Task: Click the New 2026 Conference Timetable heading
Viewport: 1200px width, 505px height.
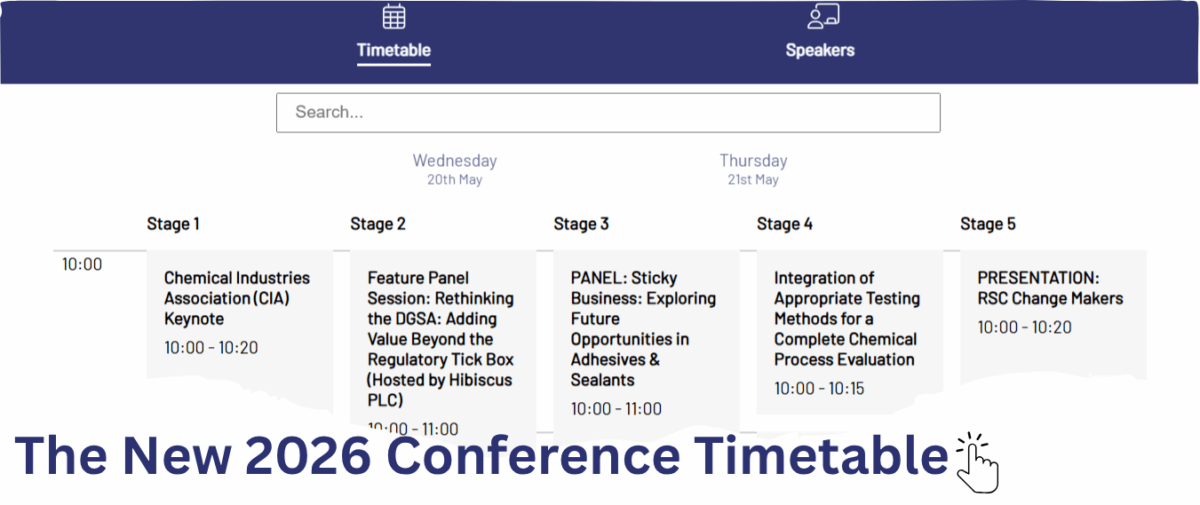Action: point(480,457)
